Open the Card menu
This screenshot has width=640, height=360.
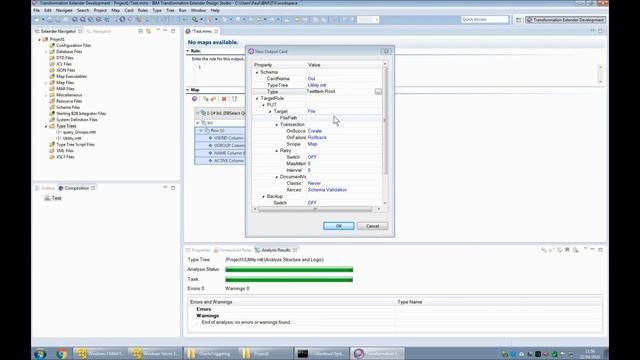(129, 10)
